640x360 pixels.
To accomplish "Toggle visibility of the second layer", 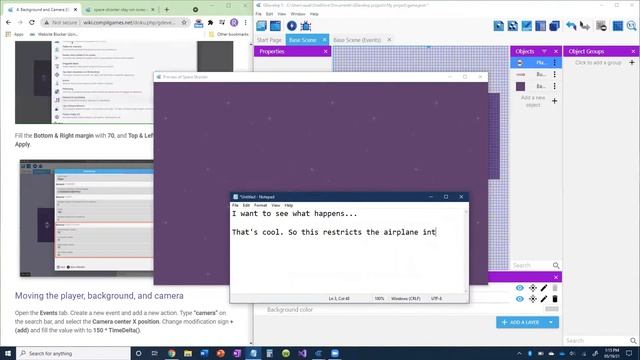I will (520, 299).
